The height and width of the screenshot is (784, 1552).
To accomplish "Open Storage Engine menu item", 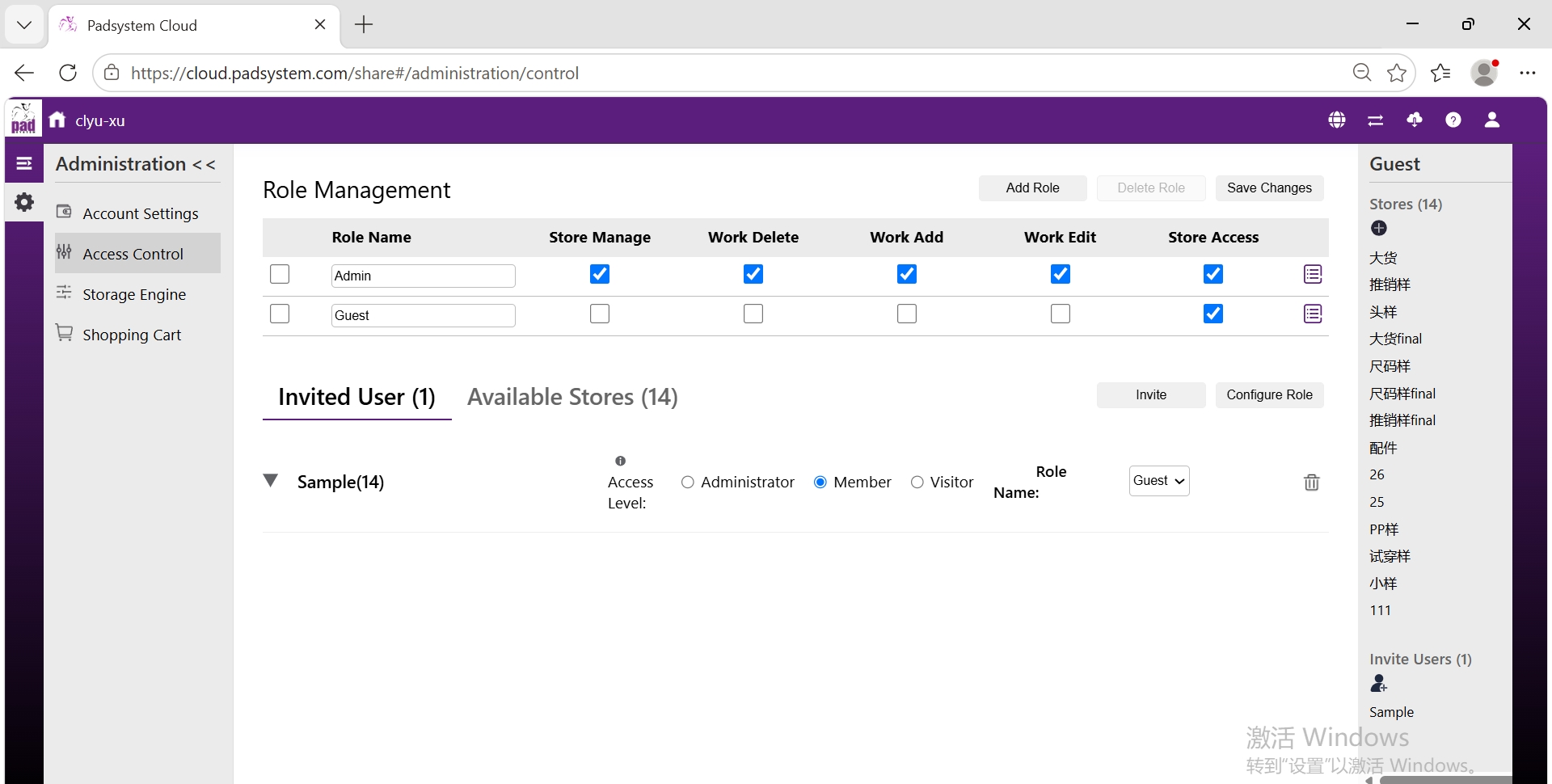I will click(x=137, y=294).
